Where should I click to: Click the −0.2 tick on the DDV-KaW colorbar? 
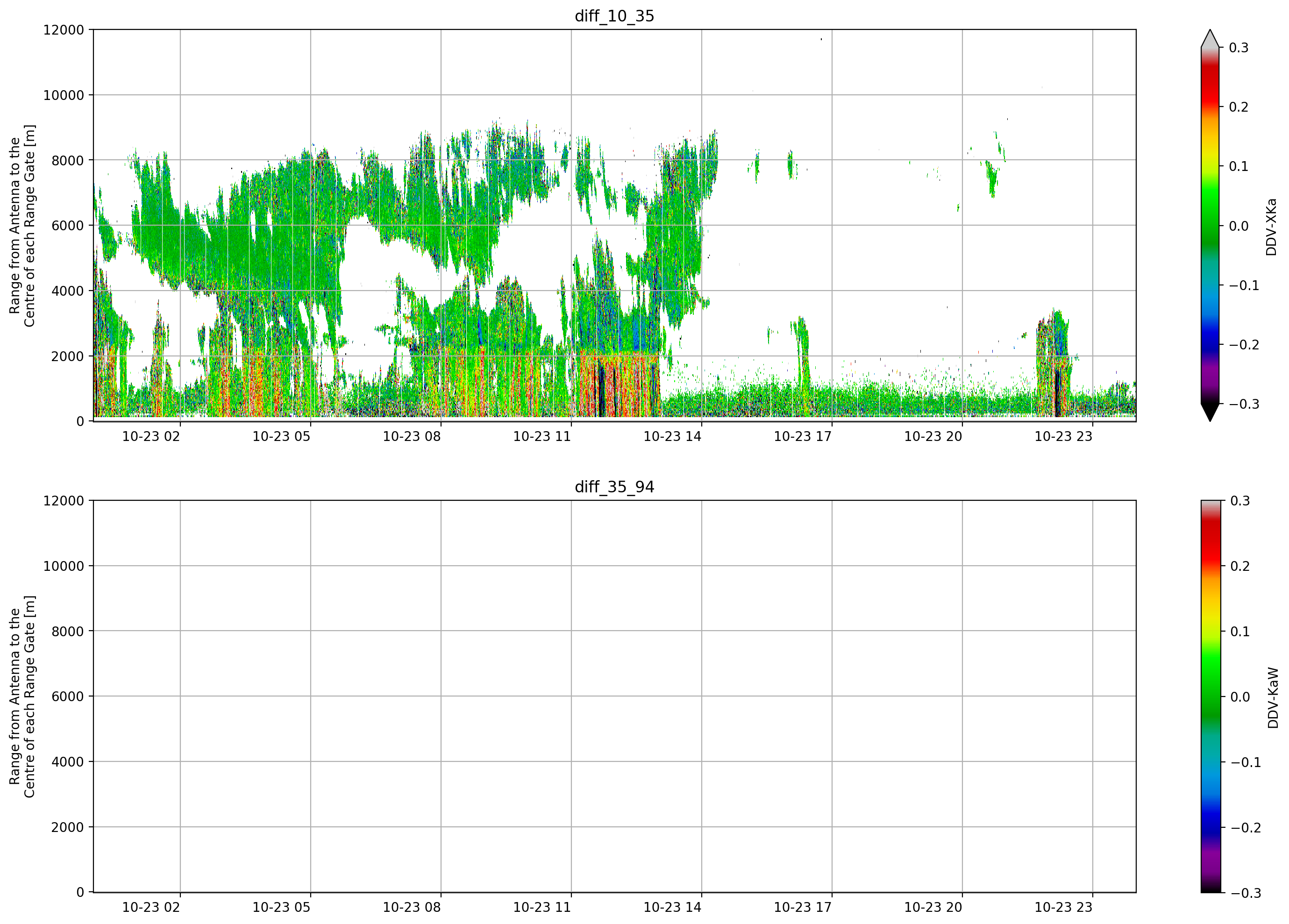(1246, 827)
